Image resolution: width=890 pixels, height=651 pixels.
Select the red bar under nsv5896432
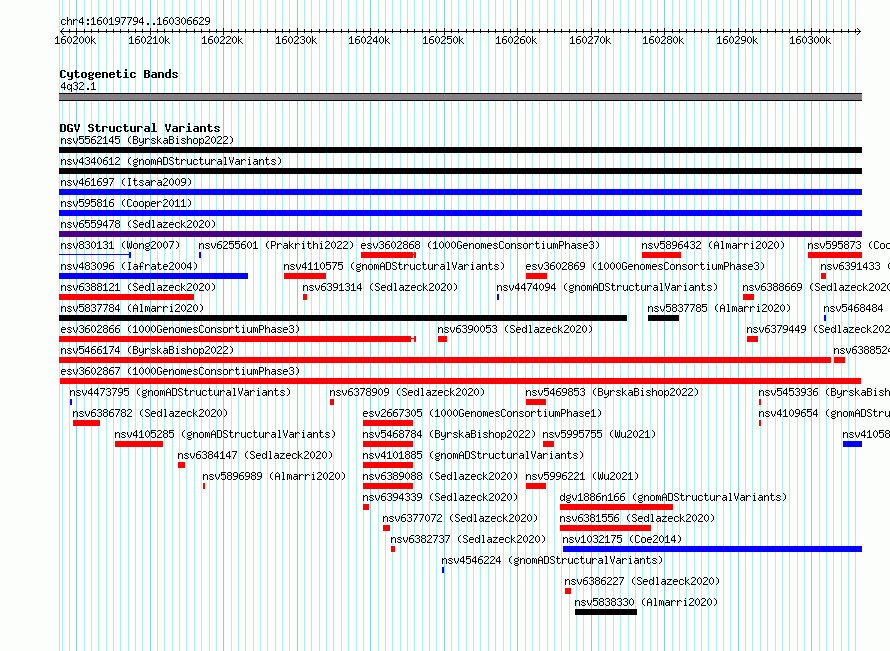(661, 255)
